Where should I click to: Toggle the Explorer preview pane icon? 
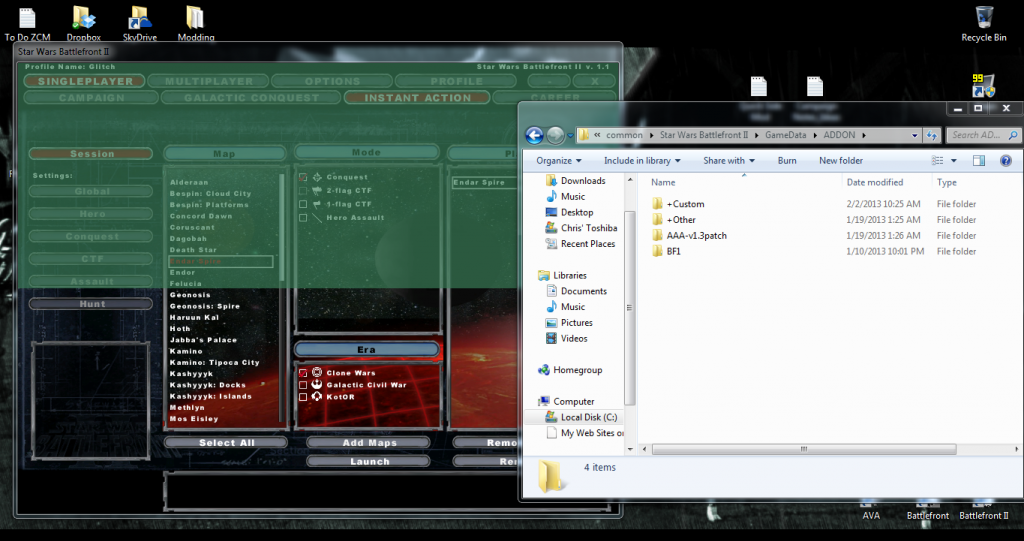point(978,160)
